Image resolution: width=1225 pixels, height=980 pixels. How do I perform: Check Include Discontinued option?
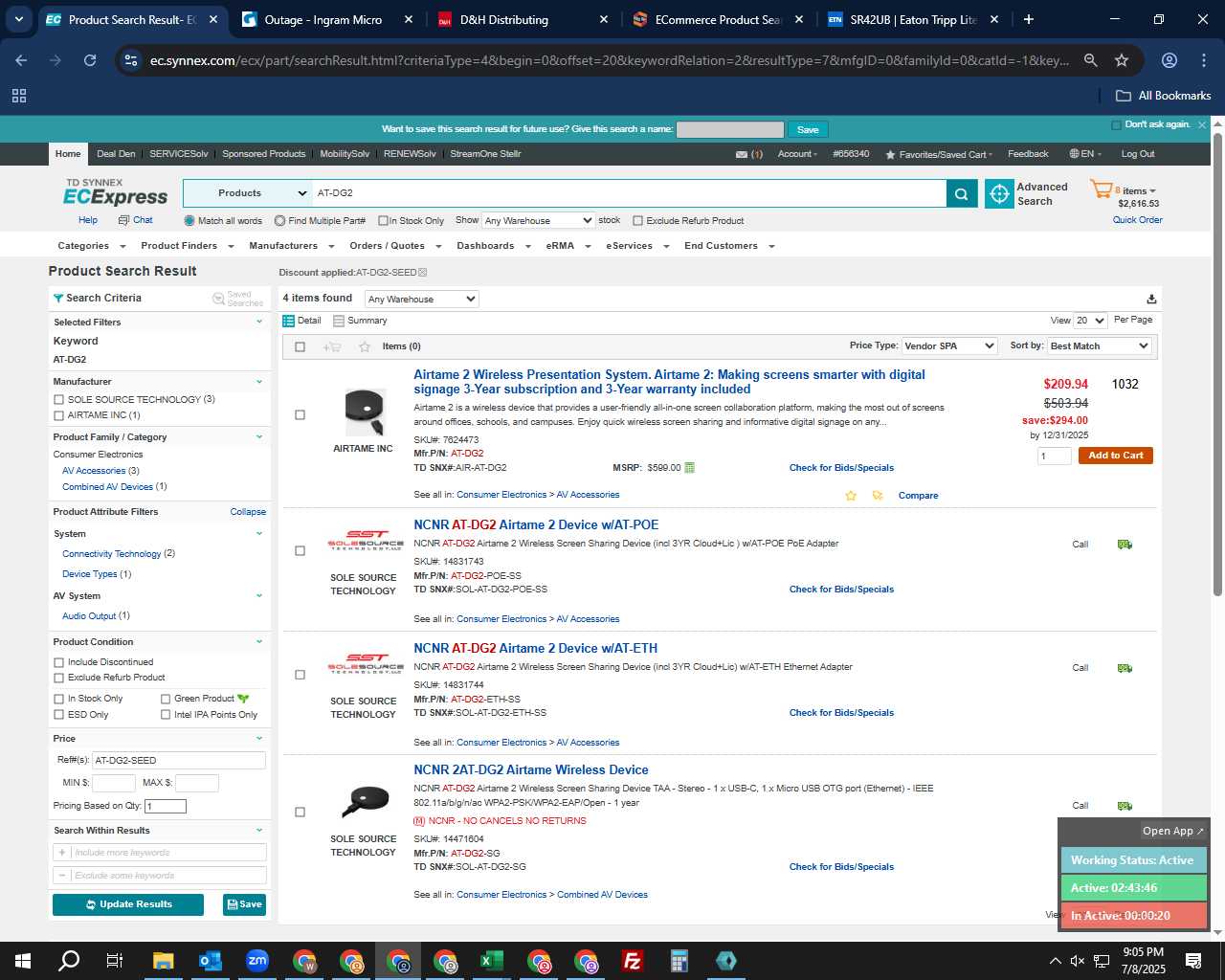59,662
